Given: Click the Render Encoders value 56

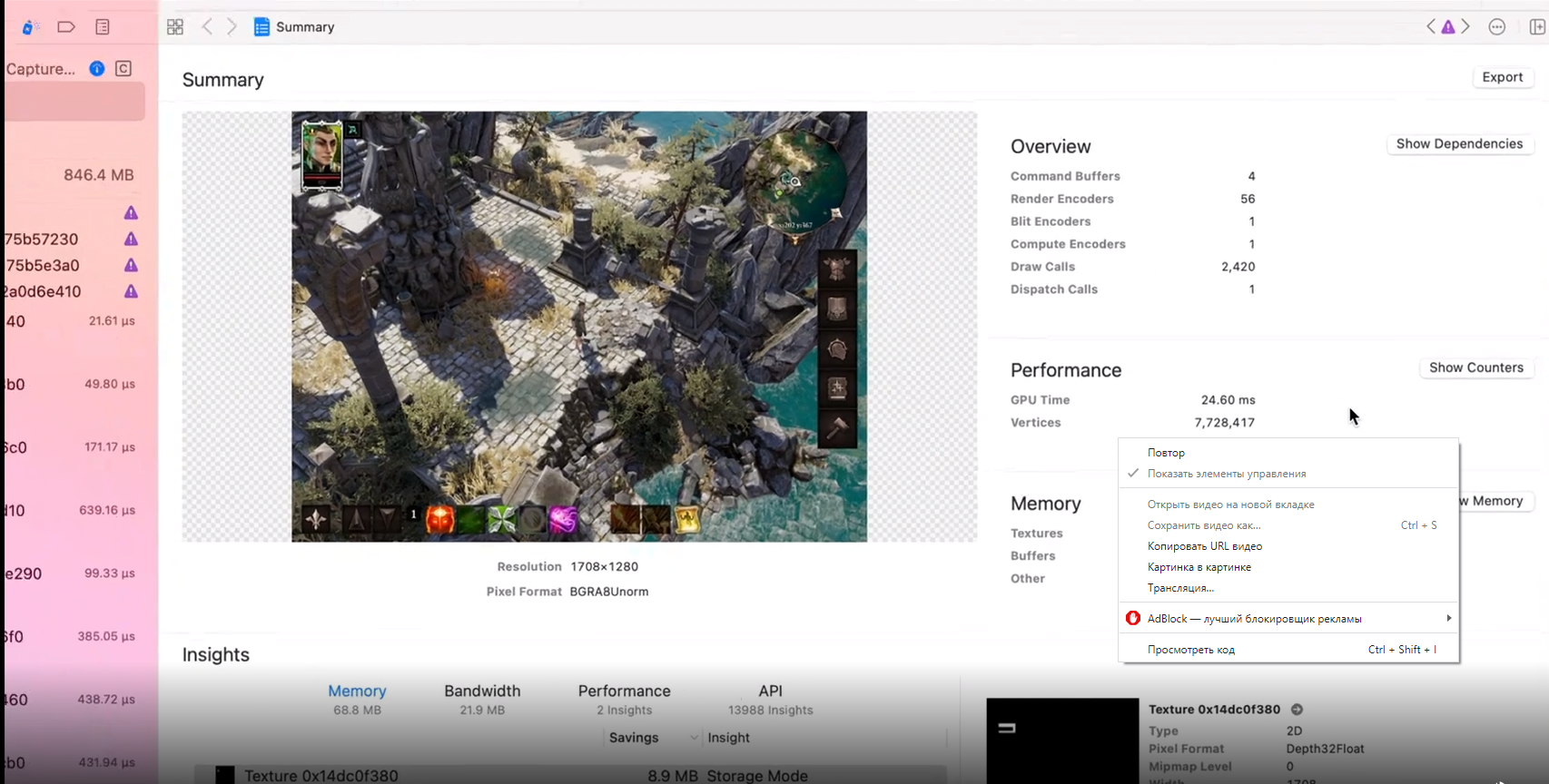Looking at the screenshot, I should click(x=1248, y=199).
